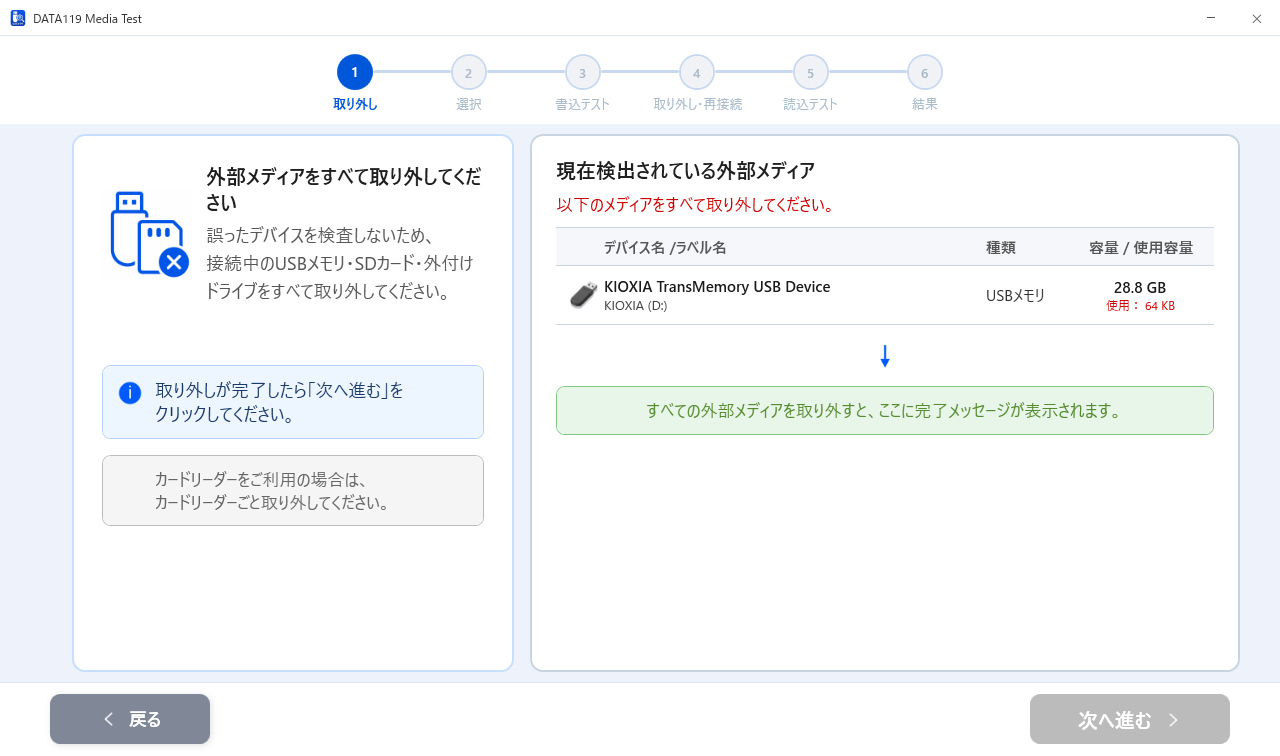Click the 種類 column header
This screenshot has height=756, width=1280.
[1001, 247]
